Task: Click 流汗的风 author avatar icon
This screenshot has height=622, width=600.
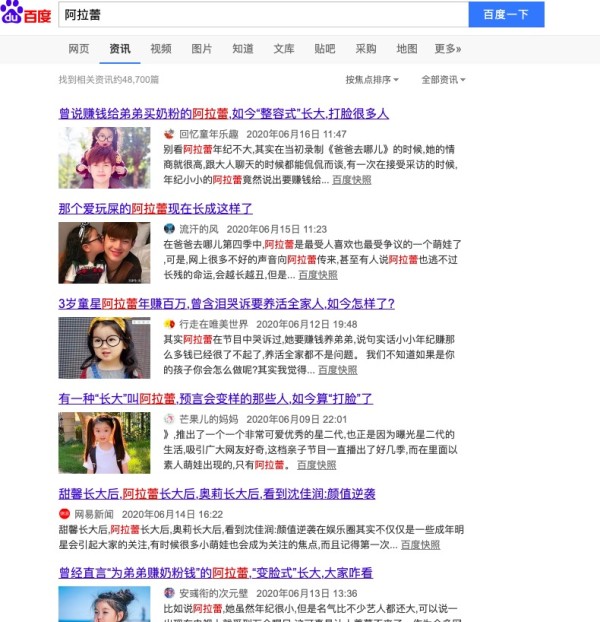Action: 169,229
